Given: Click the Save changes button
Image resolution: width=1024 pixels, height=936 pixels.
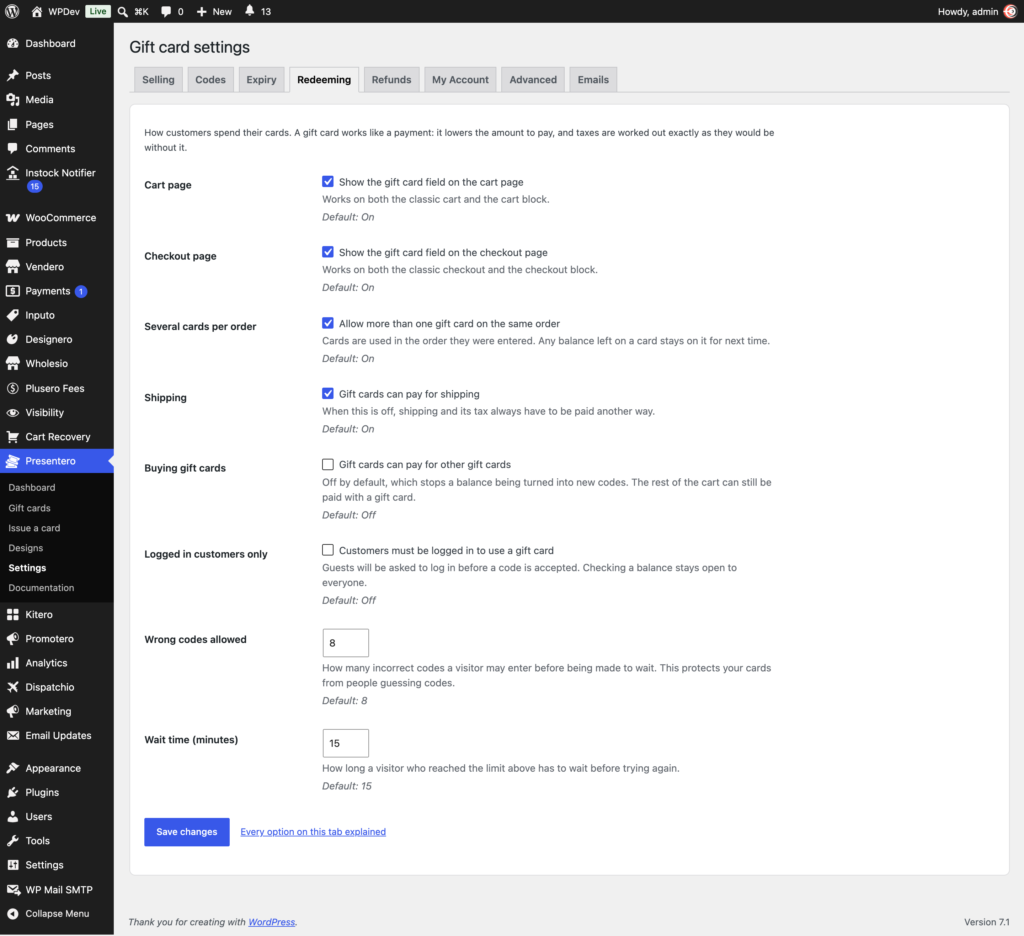Looking at the screenshot, I should [187, 831].
